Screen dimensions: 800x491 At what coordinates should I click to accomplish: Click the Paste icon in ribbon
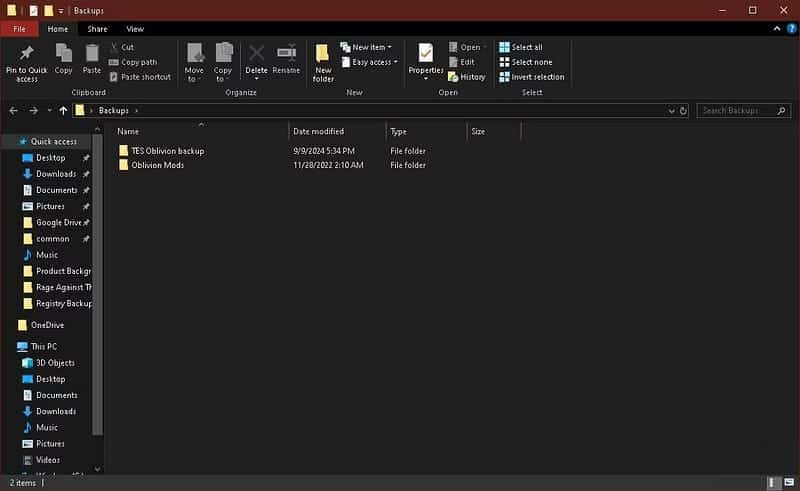92,54
